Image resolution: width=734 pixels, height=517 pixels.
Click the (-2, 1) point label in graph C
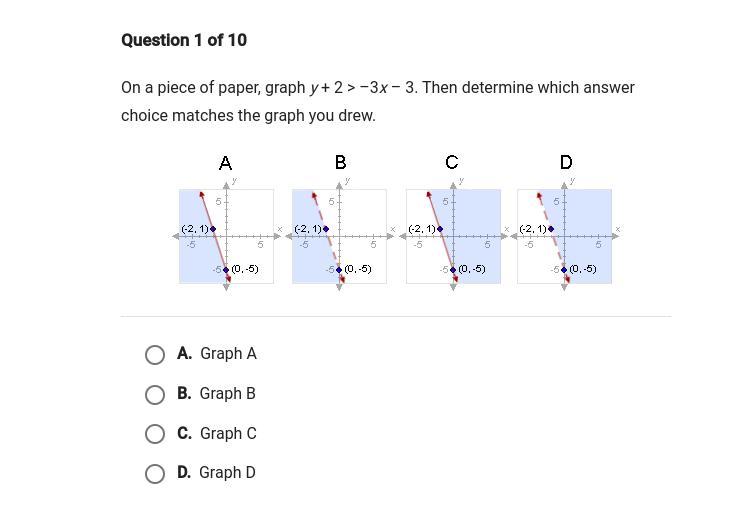pos(422,228)
